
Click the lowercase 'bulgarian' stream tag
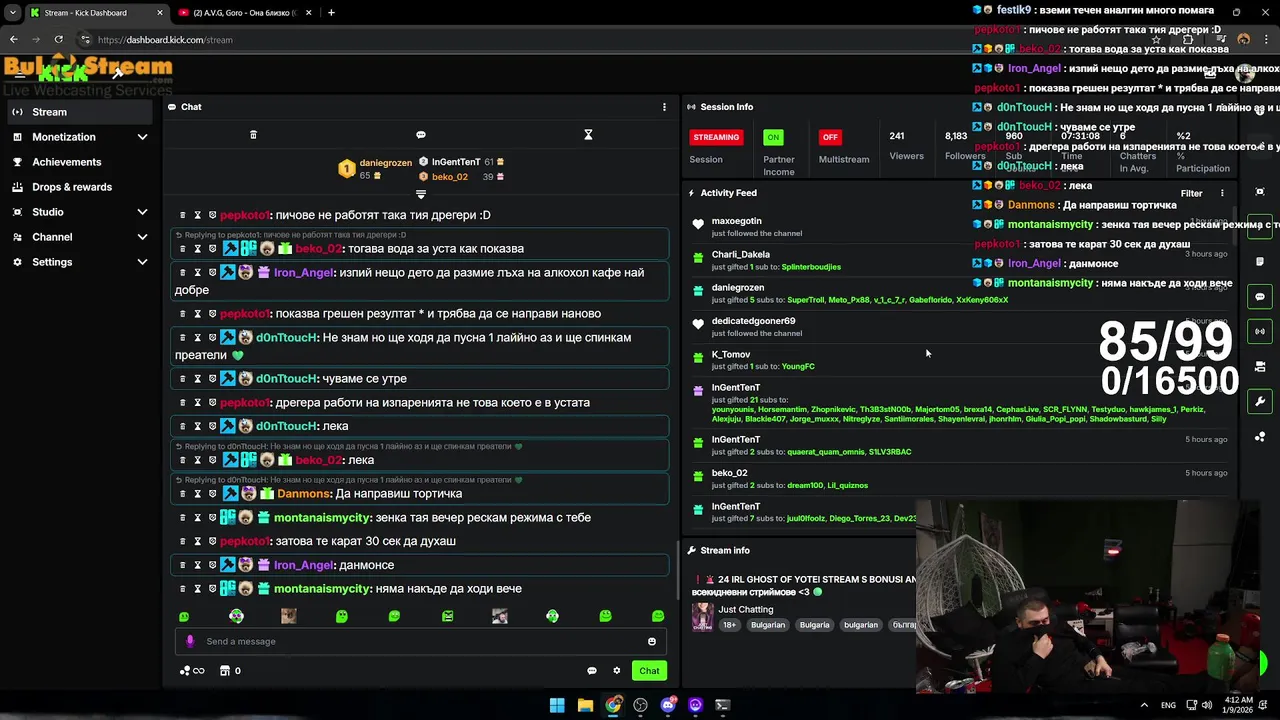860,625
